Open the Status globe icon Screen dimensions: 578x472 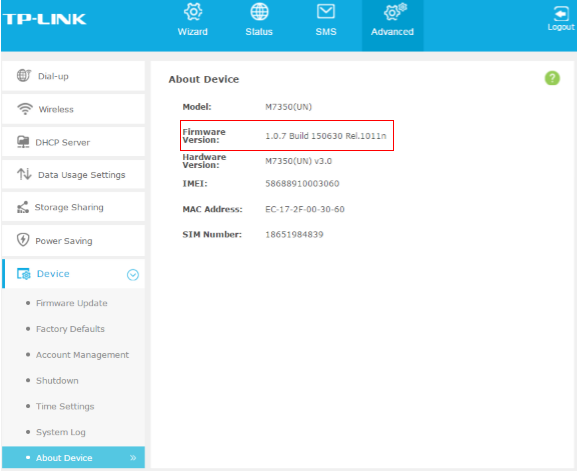260,12
